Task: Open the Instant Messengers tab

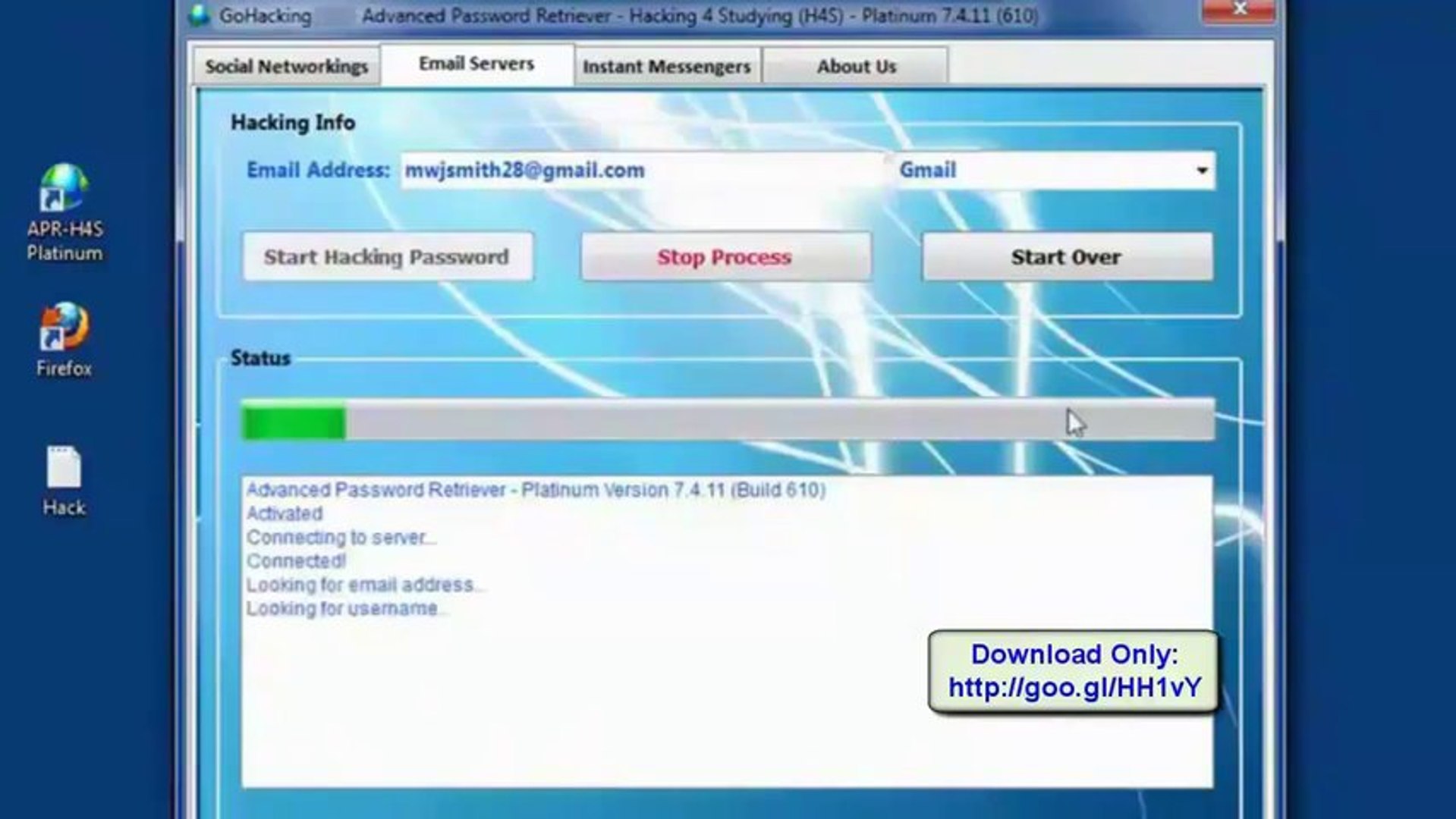Action: (x=667, y=67)
